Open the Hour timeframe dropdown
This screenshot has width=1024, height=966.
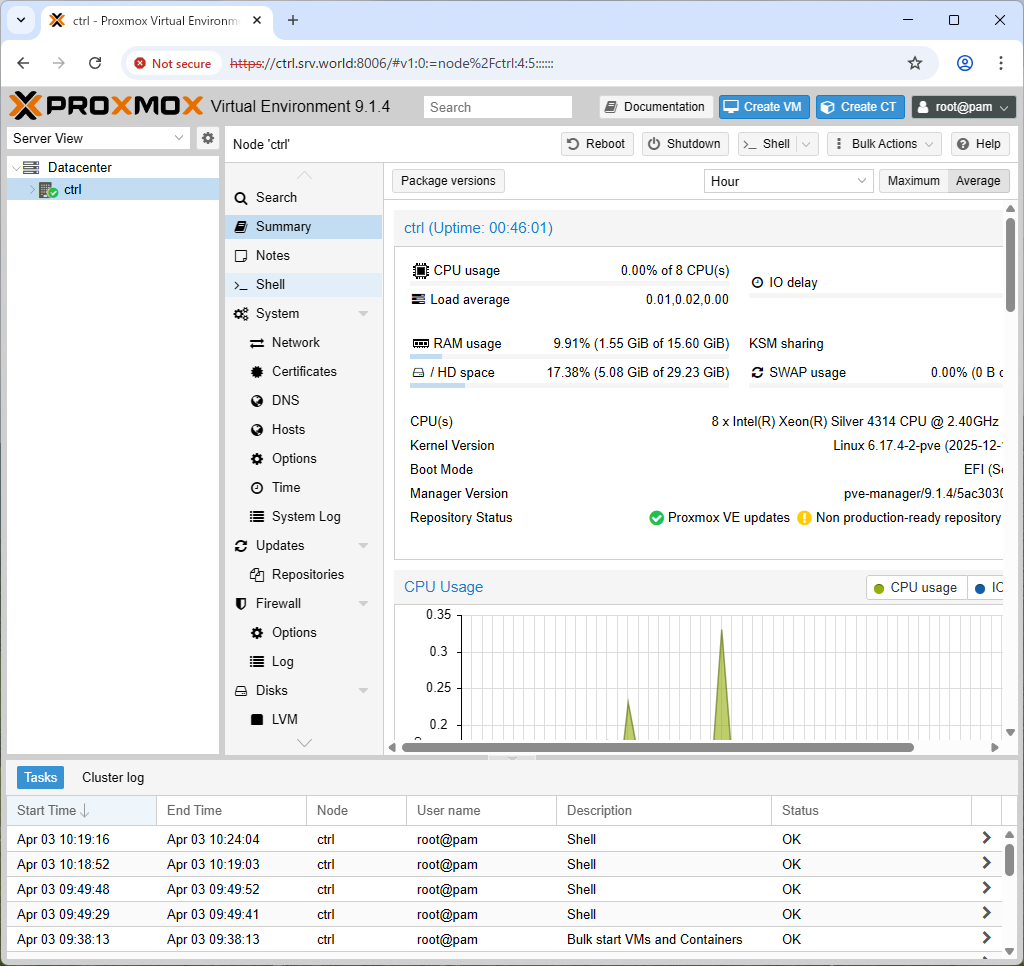[788, 181]
